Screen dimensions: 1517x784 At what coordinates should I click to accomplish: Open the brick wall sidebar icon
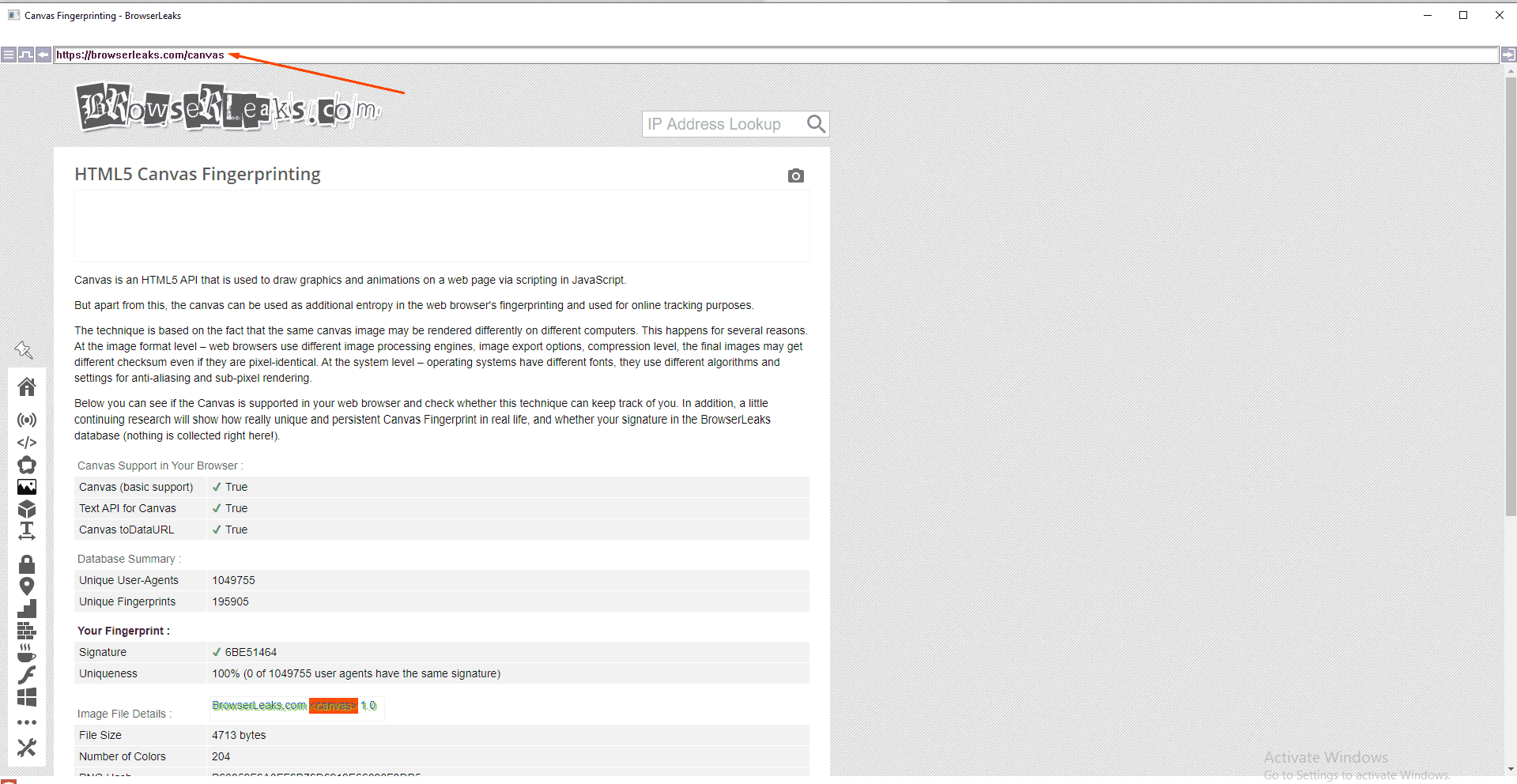[x=27, y=631]
